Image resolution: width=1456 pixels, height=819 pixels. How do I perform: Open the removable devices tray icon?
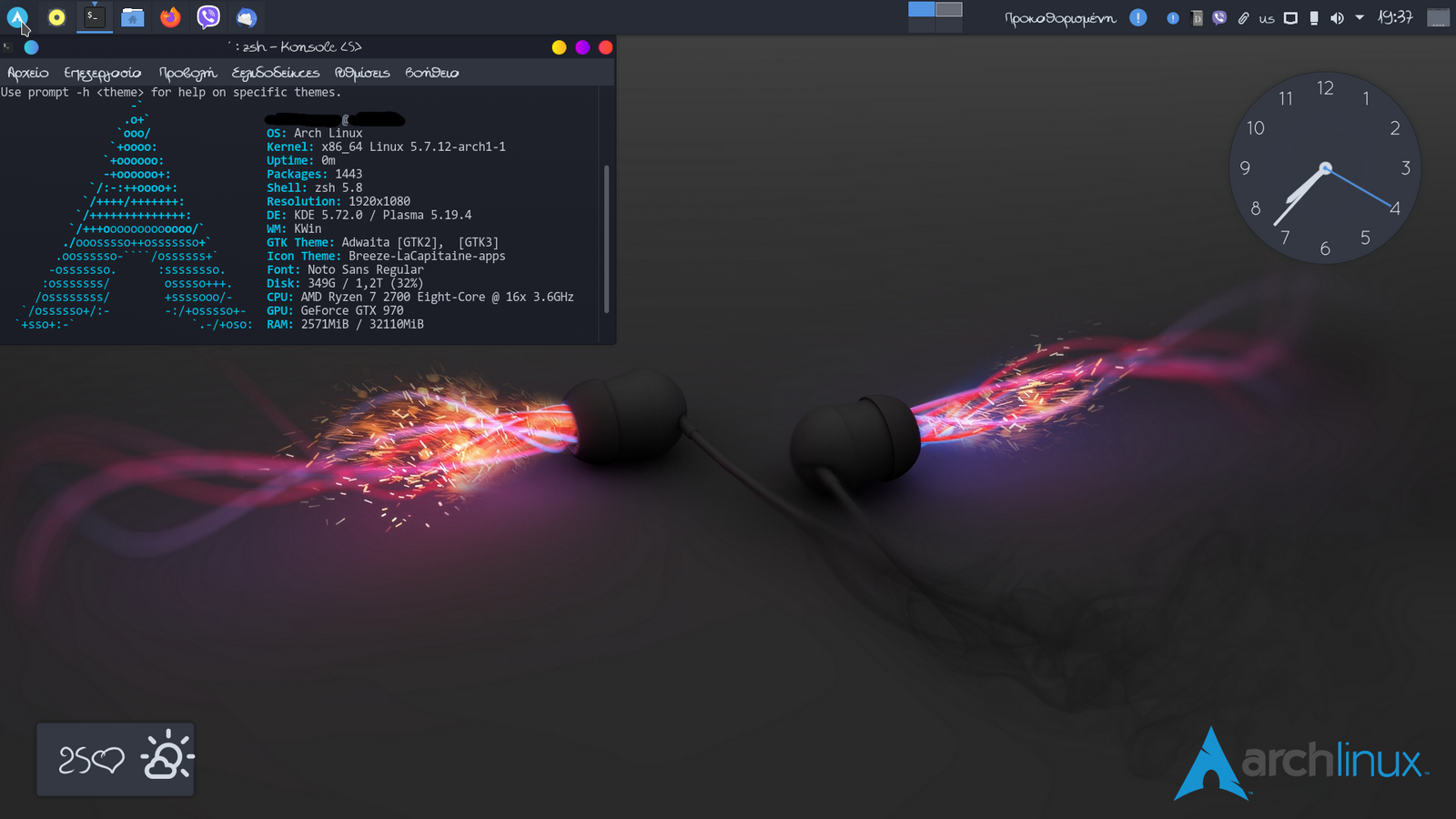tap(1314, 18)
